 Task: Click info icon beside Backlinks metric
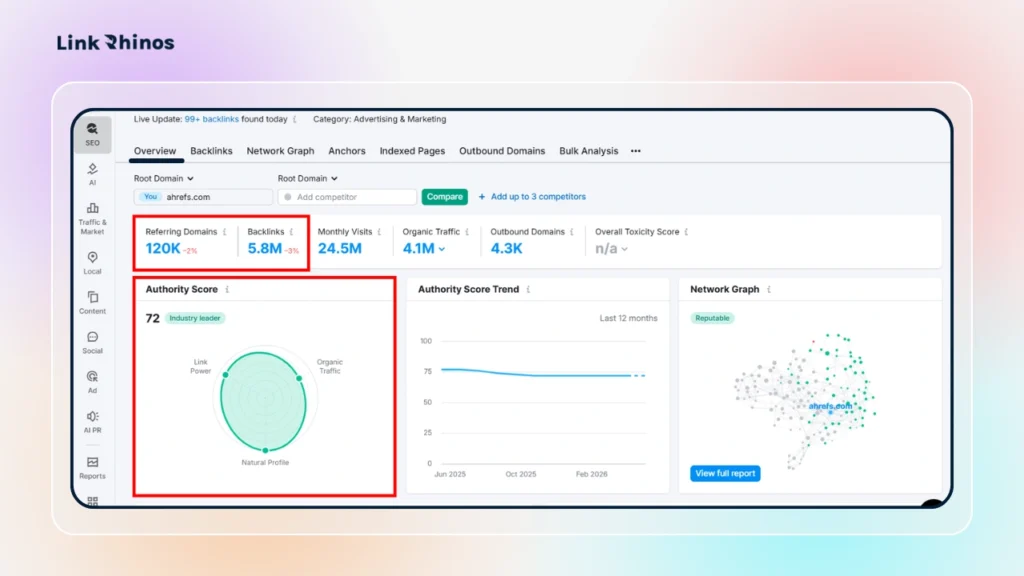pos(291,232)
